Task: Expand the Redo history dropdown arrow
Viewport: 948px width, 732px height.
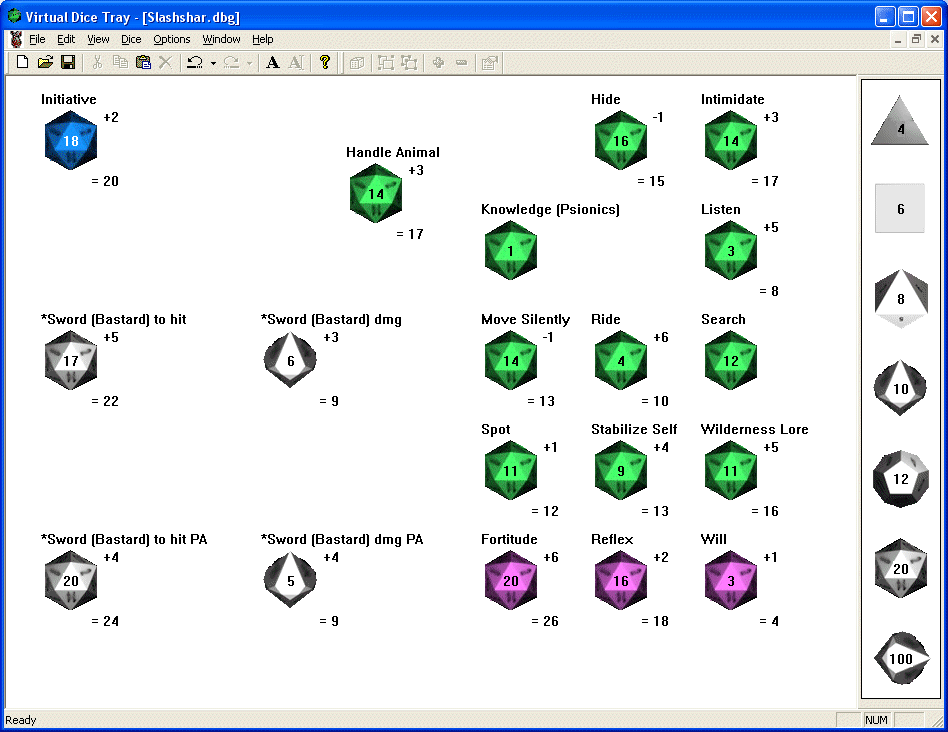Action: click(250, 63)
